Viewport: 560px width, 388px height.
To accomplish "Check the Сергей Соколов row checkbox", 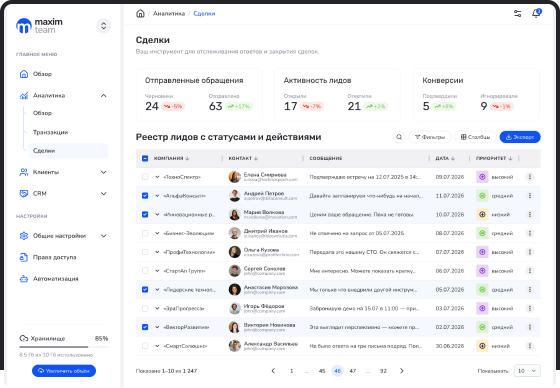I will pyautogui.click(x=145, y=271).
